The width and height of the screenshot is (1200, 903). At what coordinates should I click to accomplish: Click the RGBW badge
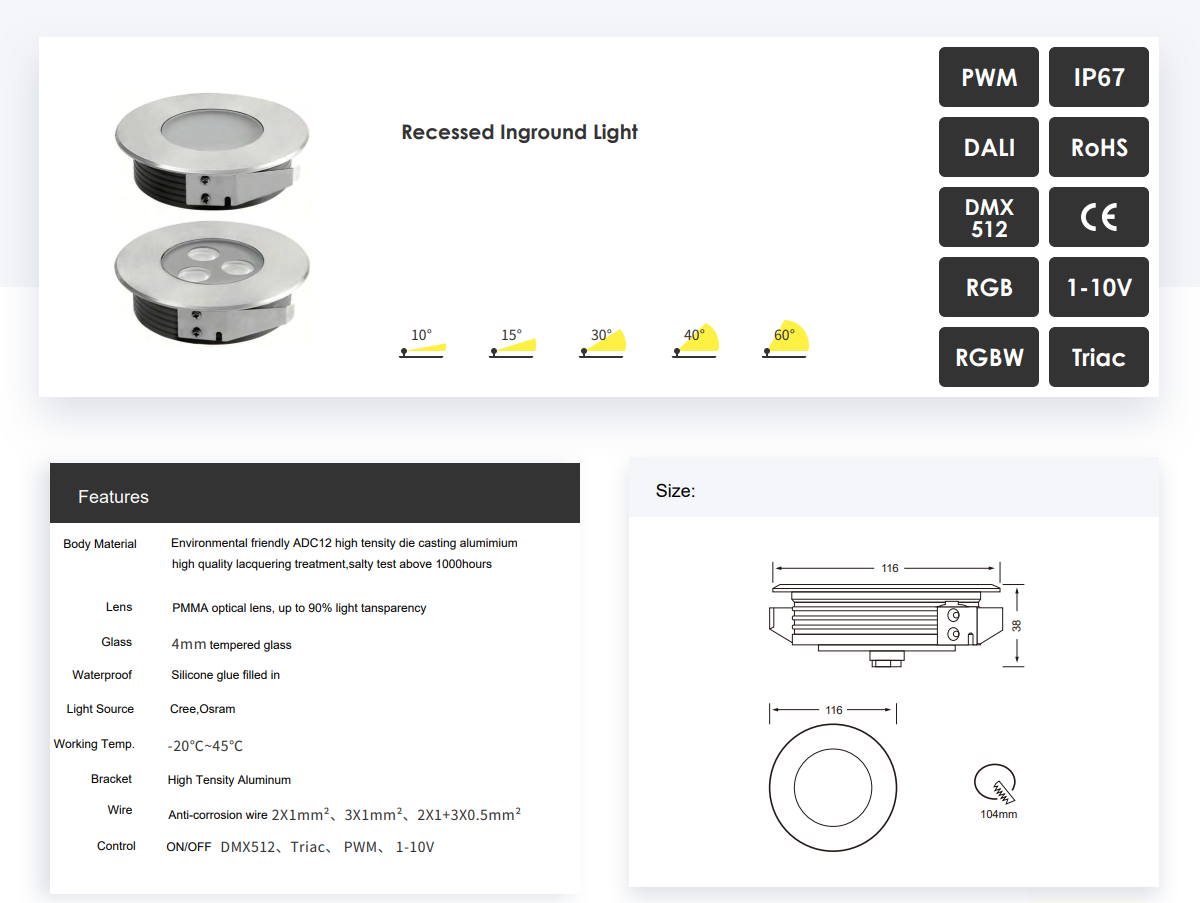989,357
